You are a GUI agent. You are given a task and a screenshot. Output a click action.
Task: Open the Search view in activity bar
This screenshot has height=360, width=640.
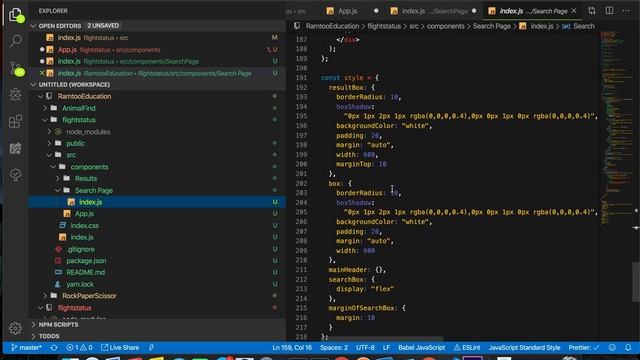(16, 41)
